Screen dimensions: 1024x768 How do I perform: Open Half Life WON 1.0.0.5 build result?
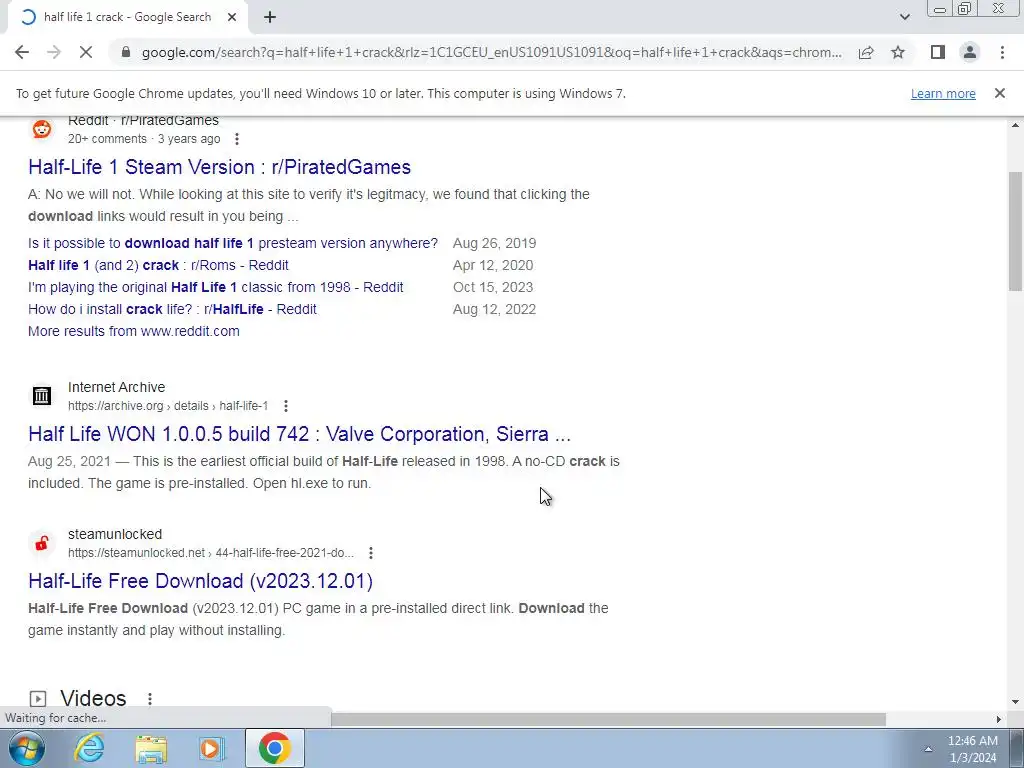pos(300,434)
